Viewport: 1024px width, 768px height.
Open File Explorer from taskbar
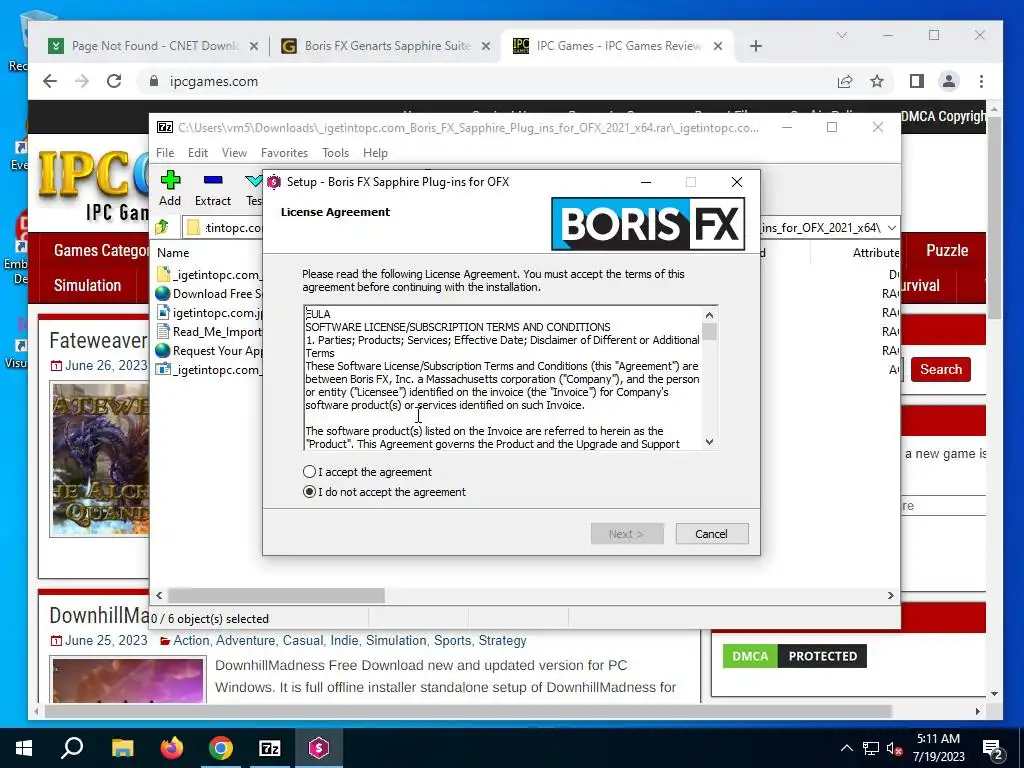tap(122, 748)
